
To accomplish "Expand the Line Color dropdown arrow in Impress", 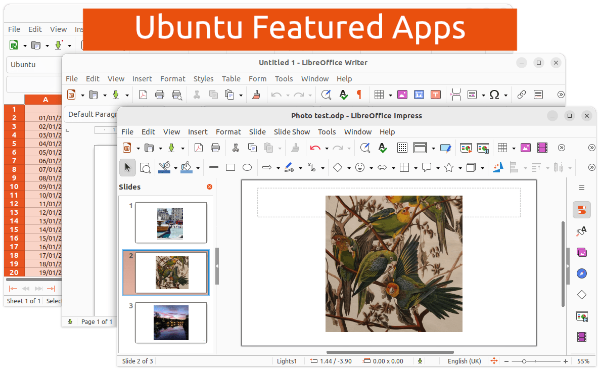I will 175,168.
